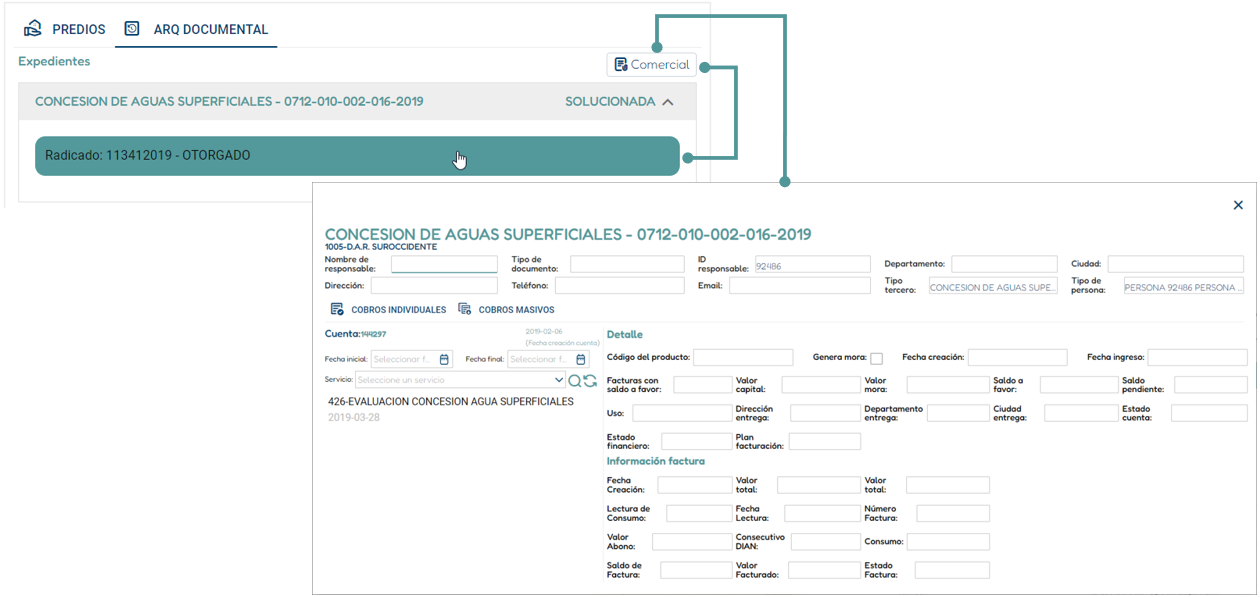This screenshot has width=1260, height=597.
Task: Click the Fecha creación field under Detalle
Action: pos(1018,357)
